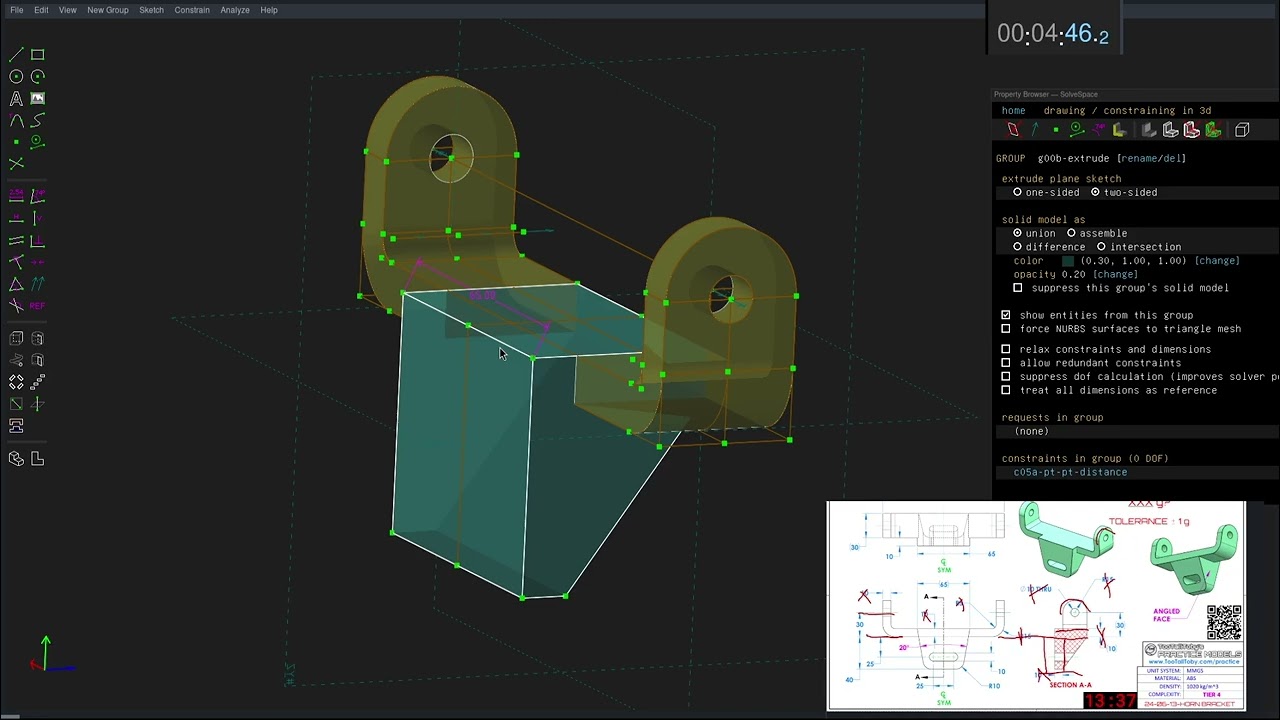Create sketch in new workplane group

point(16,404)
